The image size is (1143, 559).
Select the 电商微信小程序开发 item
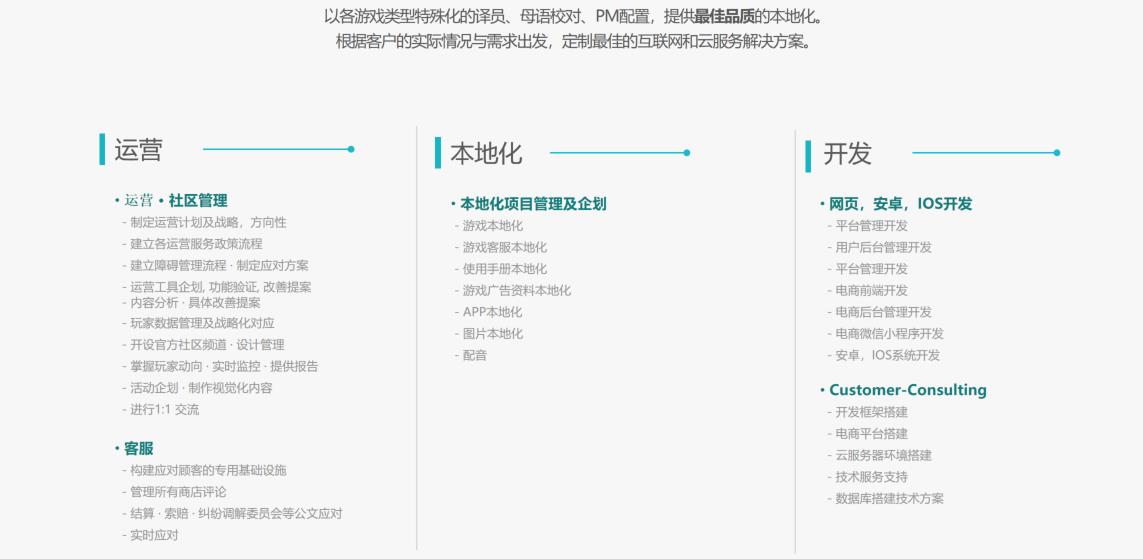click(x=889, y=334)
